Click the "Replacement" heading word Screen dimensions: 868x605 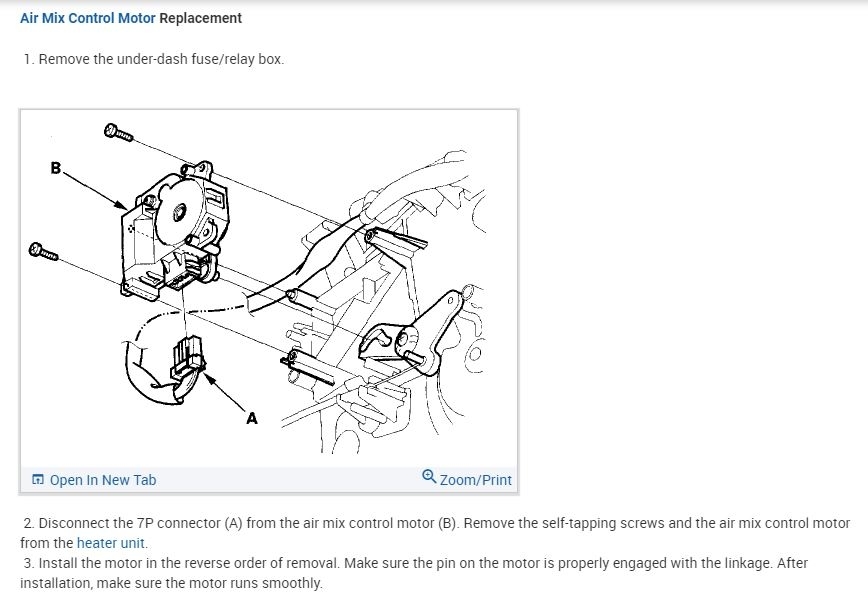point(200,18)
